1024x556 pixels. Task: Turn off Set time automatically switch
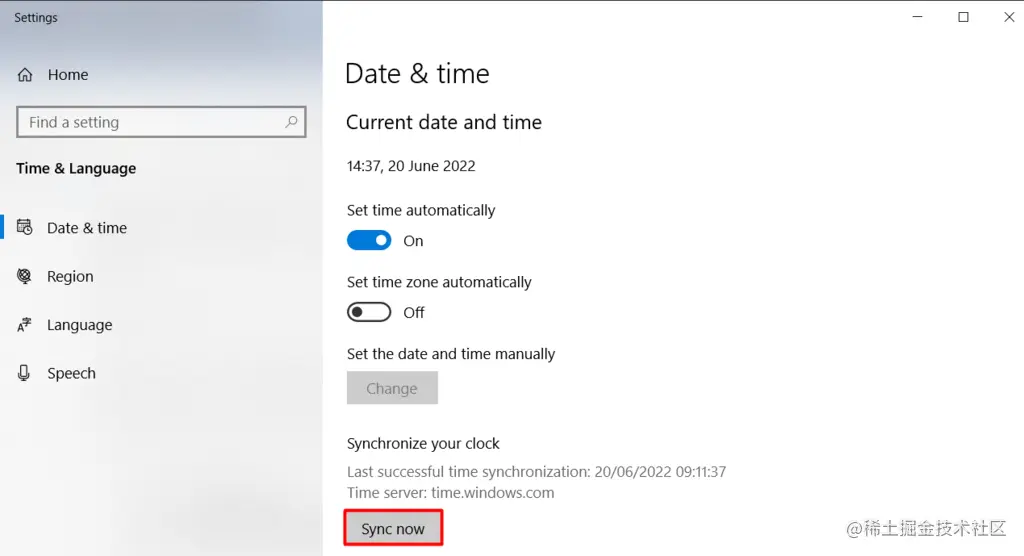[x=369, y=240]
